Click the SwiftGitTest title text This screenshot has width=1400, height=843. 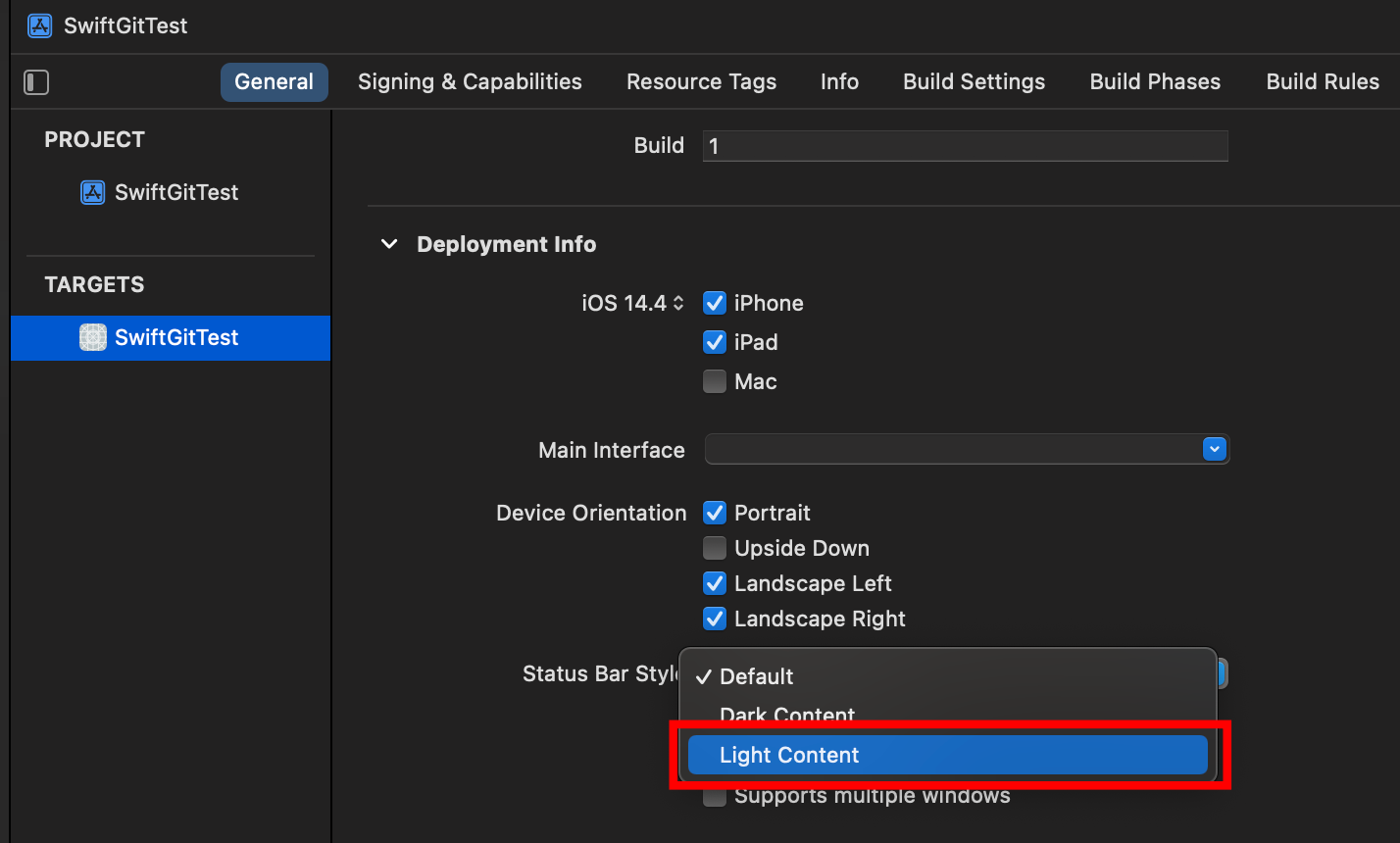[x=125, y=25]
